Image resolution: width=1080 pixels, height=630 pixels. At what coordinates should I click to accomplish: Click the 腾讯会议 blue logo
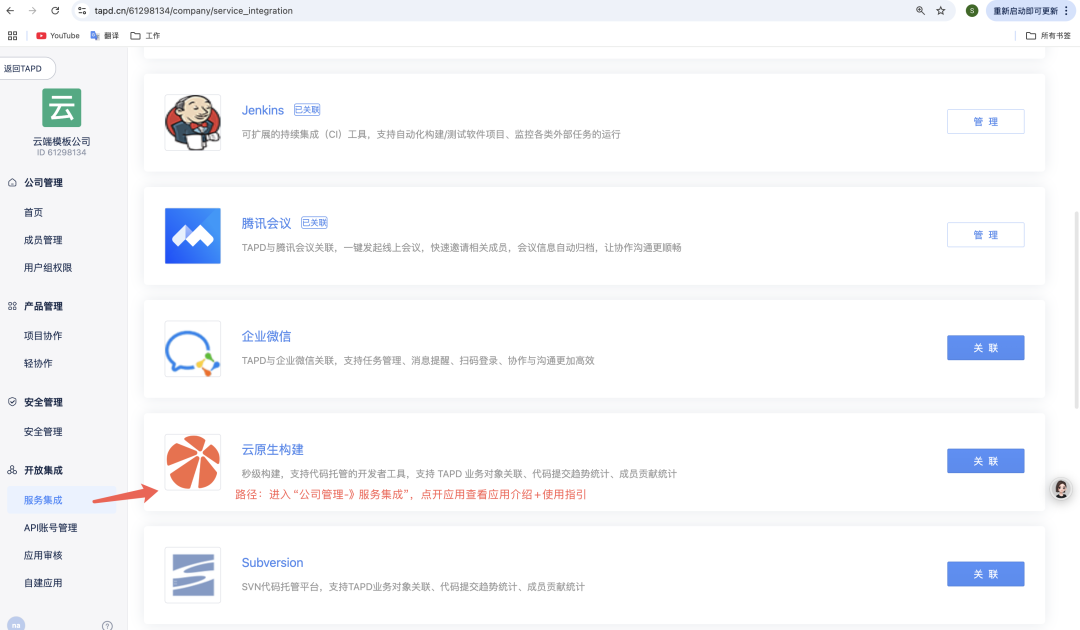(x=193, y=235)
